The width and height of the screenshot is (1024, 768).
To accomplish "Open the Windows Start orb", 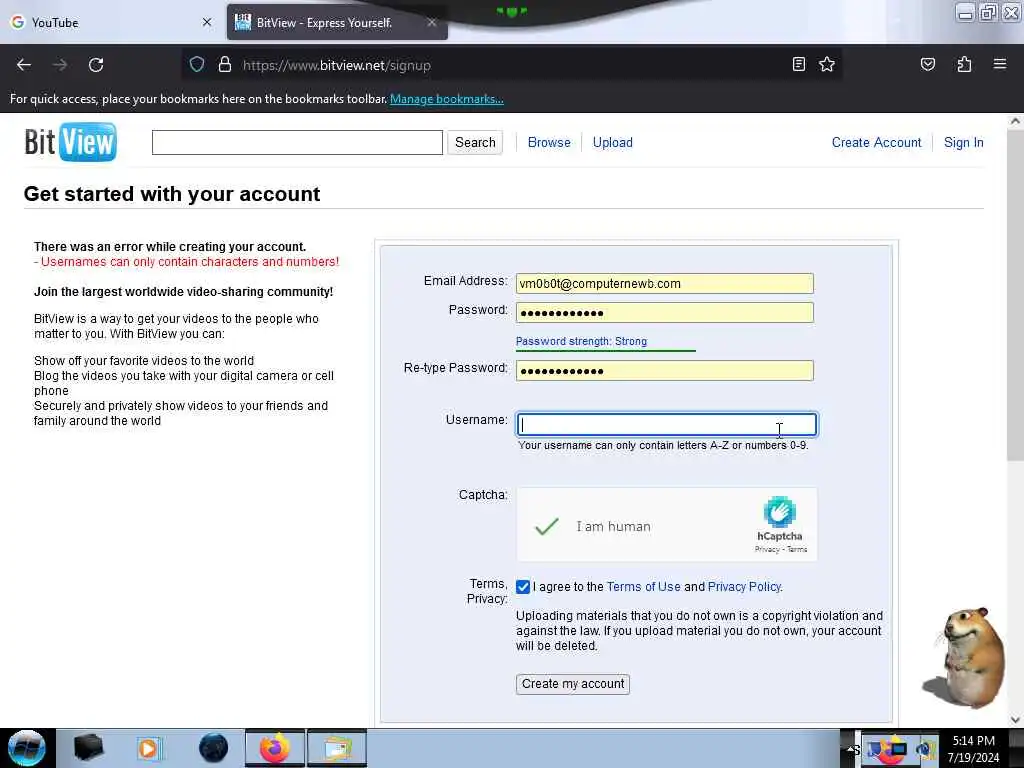I will pyautogui.click(x=27, y=748).
